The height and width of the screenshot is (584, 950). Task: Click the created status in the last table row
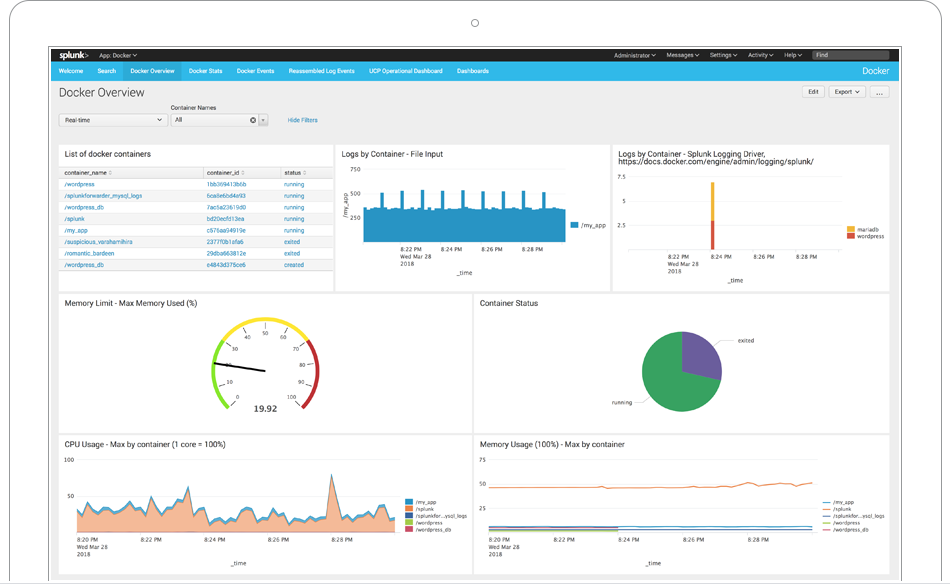[x=294, y=265]
